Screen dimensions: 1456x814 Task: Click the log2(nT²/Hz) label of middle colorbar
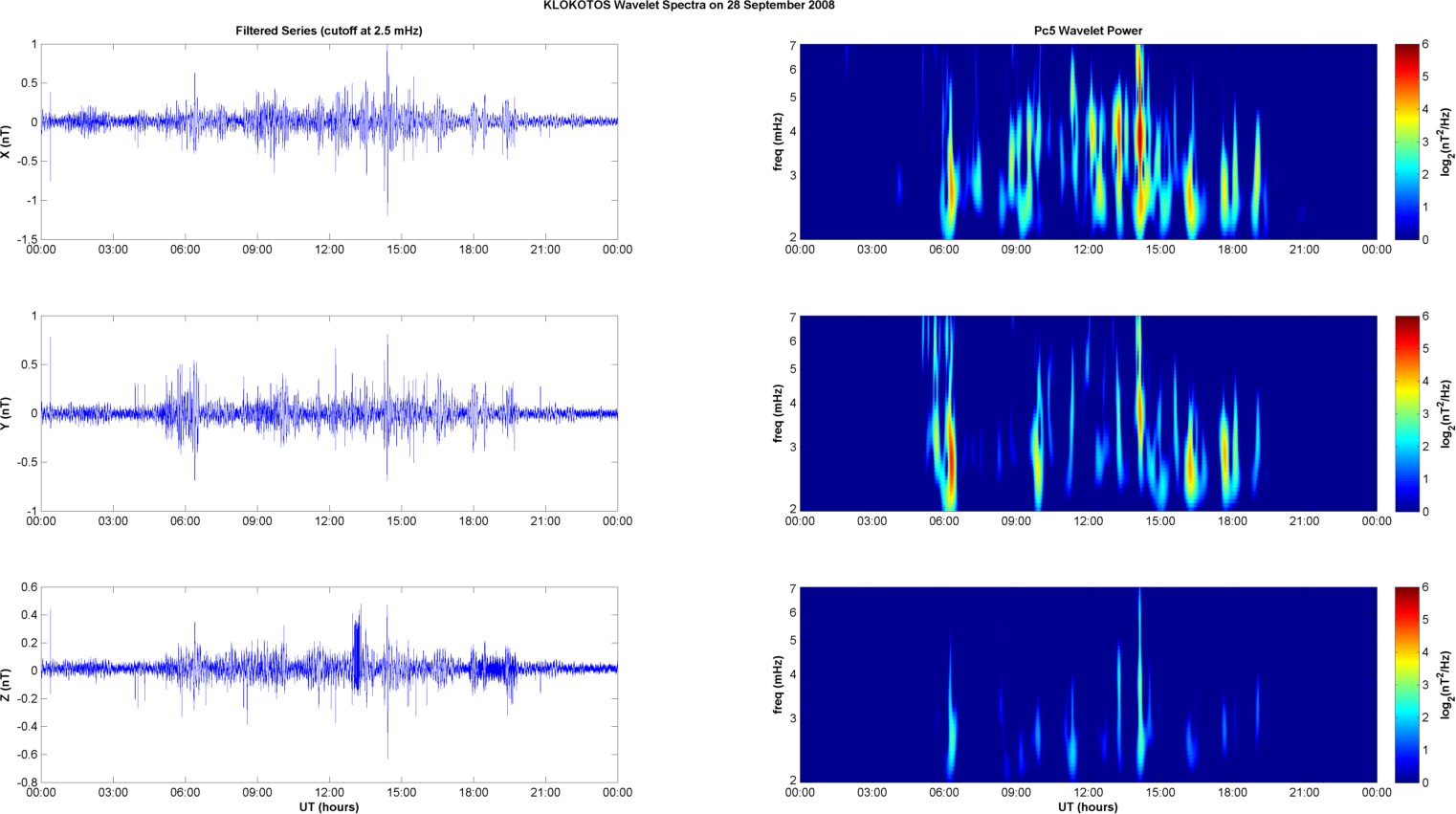[1447, 413]
